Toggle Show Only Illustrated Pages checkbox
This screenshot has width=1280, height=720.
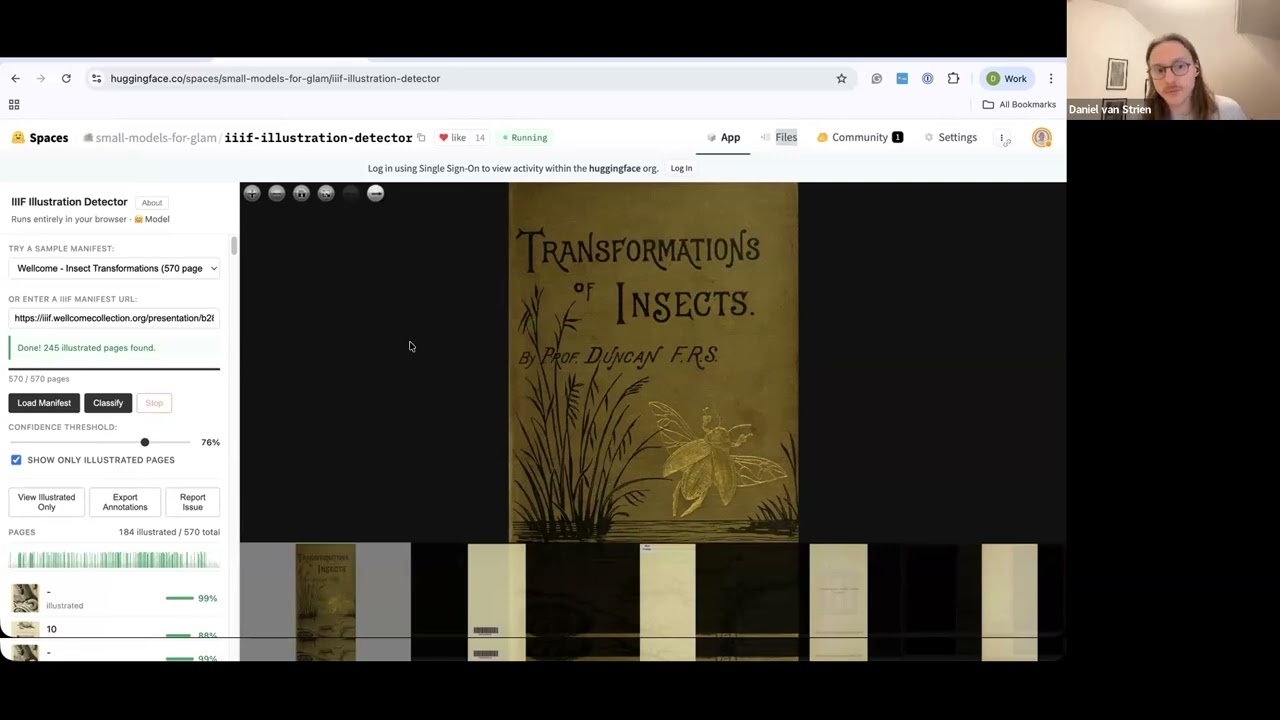pyautogui.click(x=16, y=460)
